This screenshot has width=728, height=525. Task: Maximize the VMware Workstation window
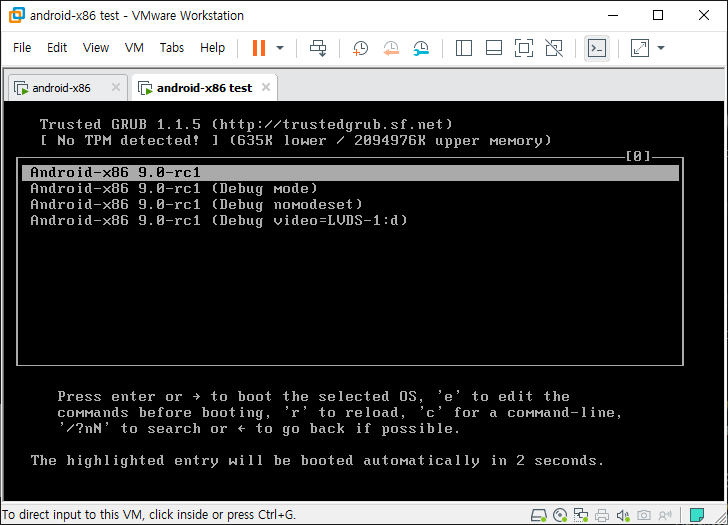pos(658,15)
